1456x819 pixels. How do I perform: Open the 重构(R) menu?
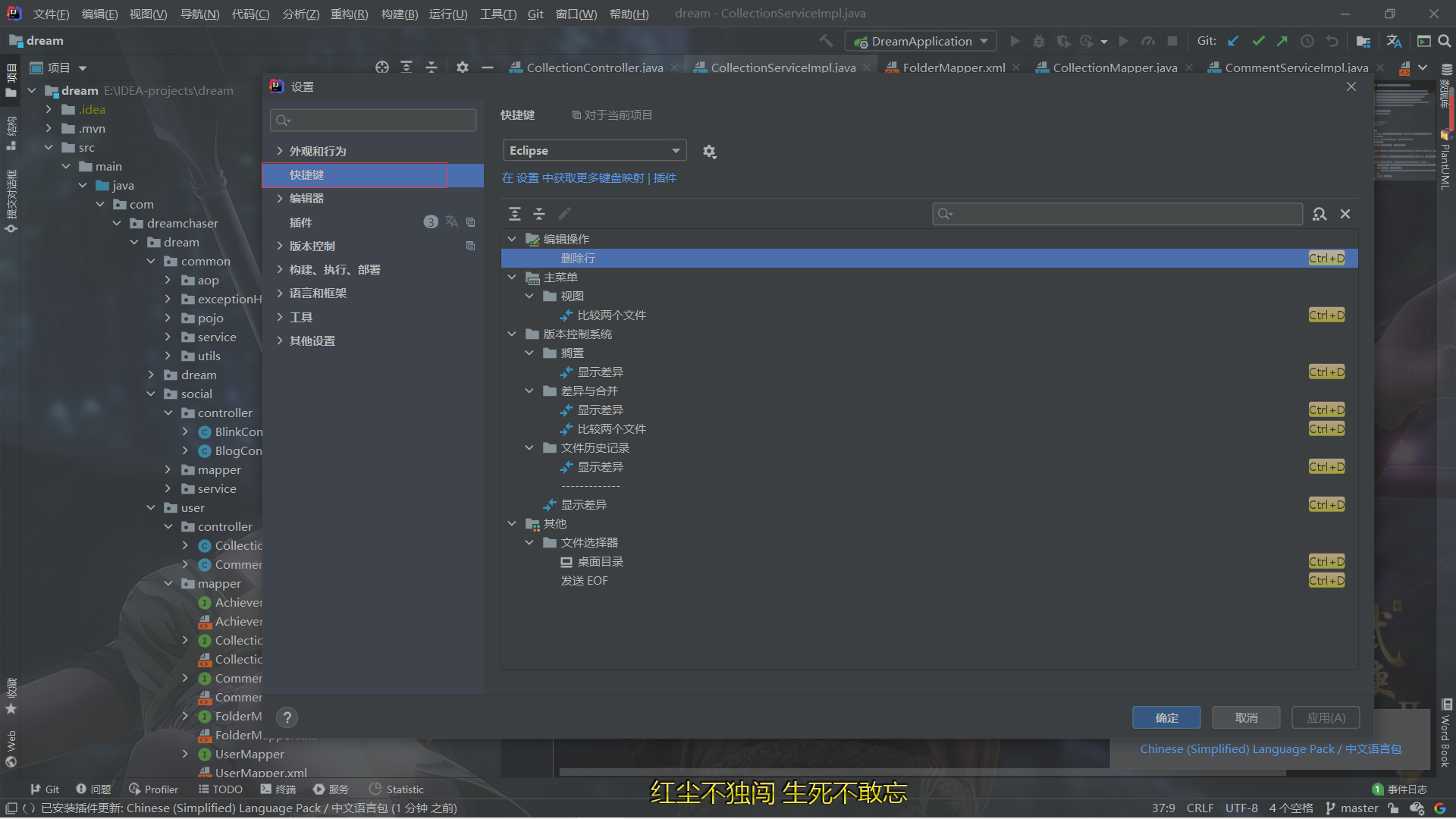click(349, 14)
